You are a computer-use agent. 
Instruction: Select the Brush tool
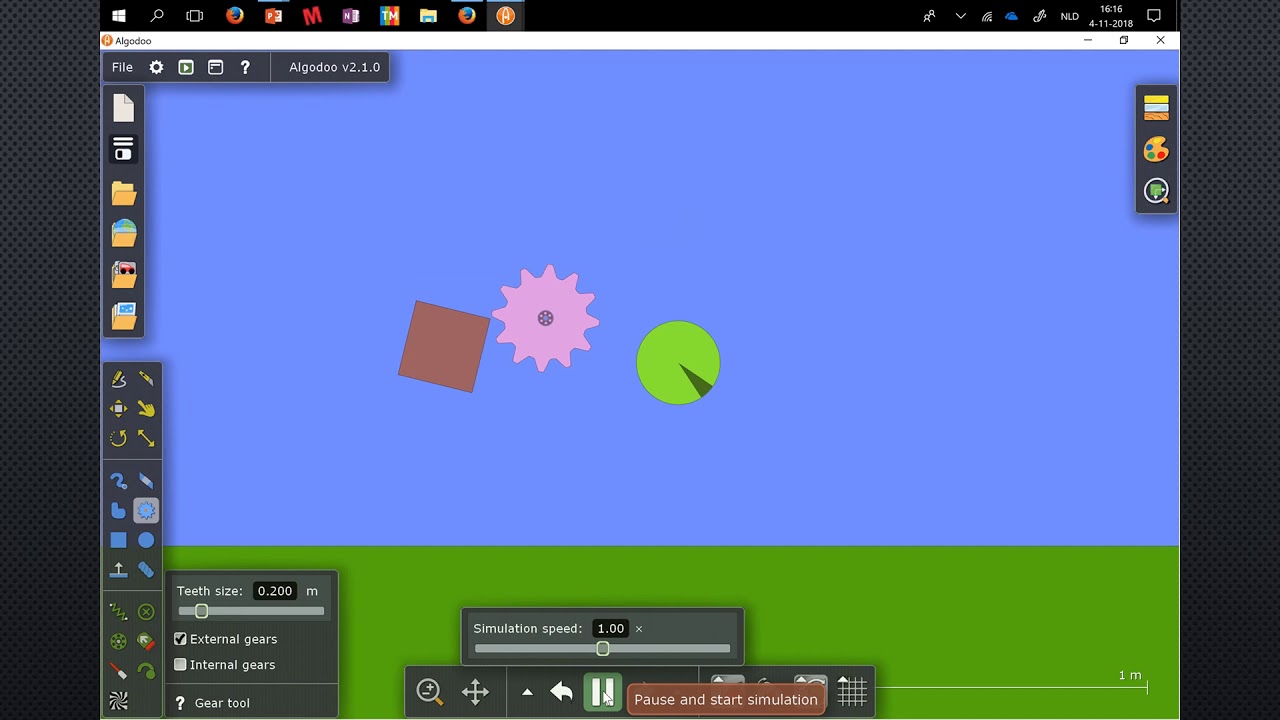pyautogui.click(x=118, y=481)
